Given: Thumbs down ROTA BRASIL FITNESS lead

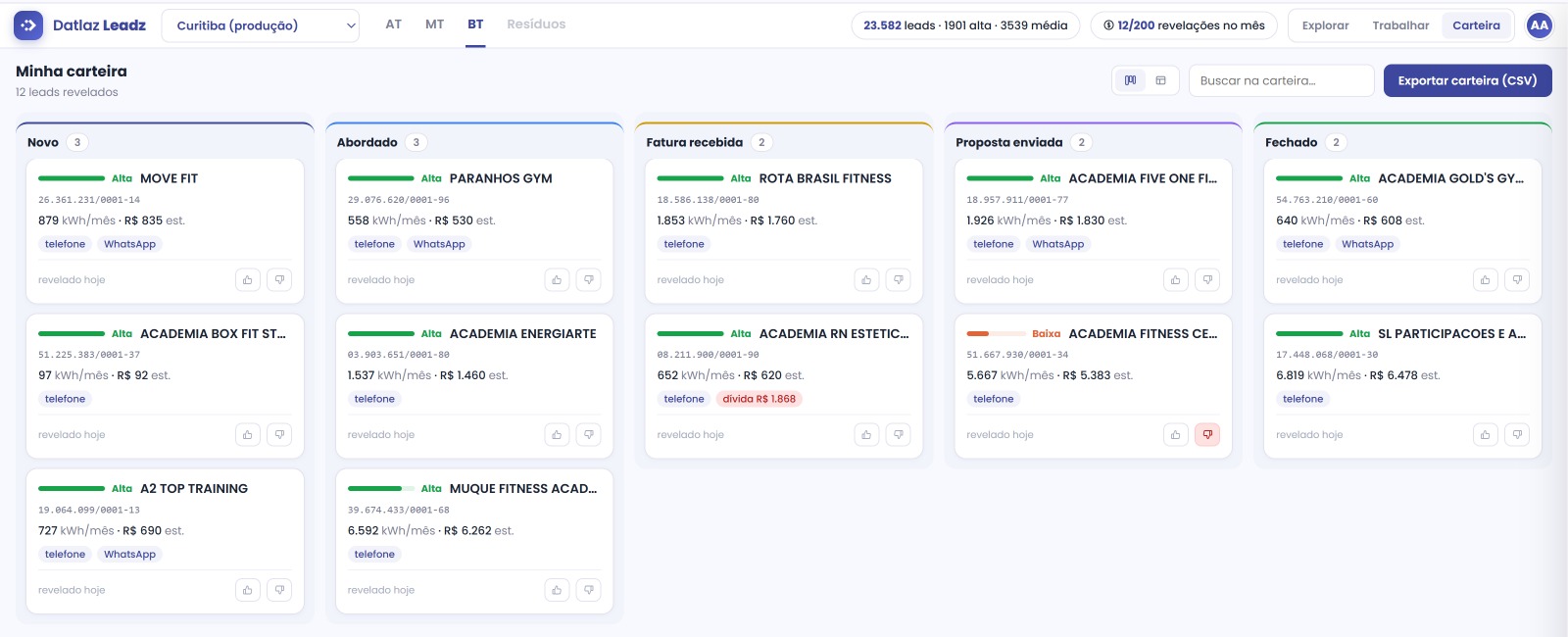Looking at the screenshot, I should [899, 280].
